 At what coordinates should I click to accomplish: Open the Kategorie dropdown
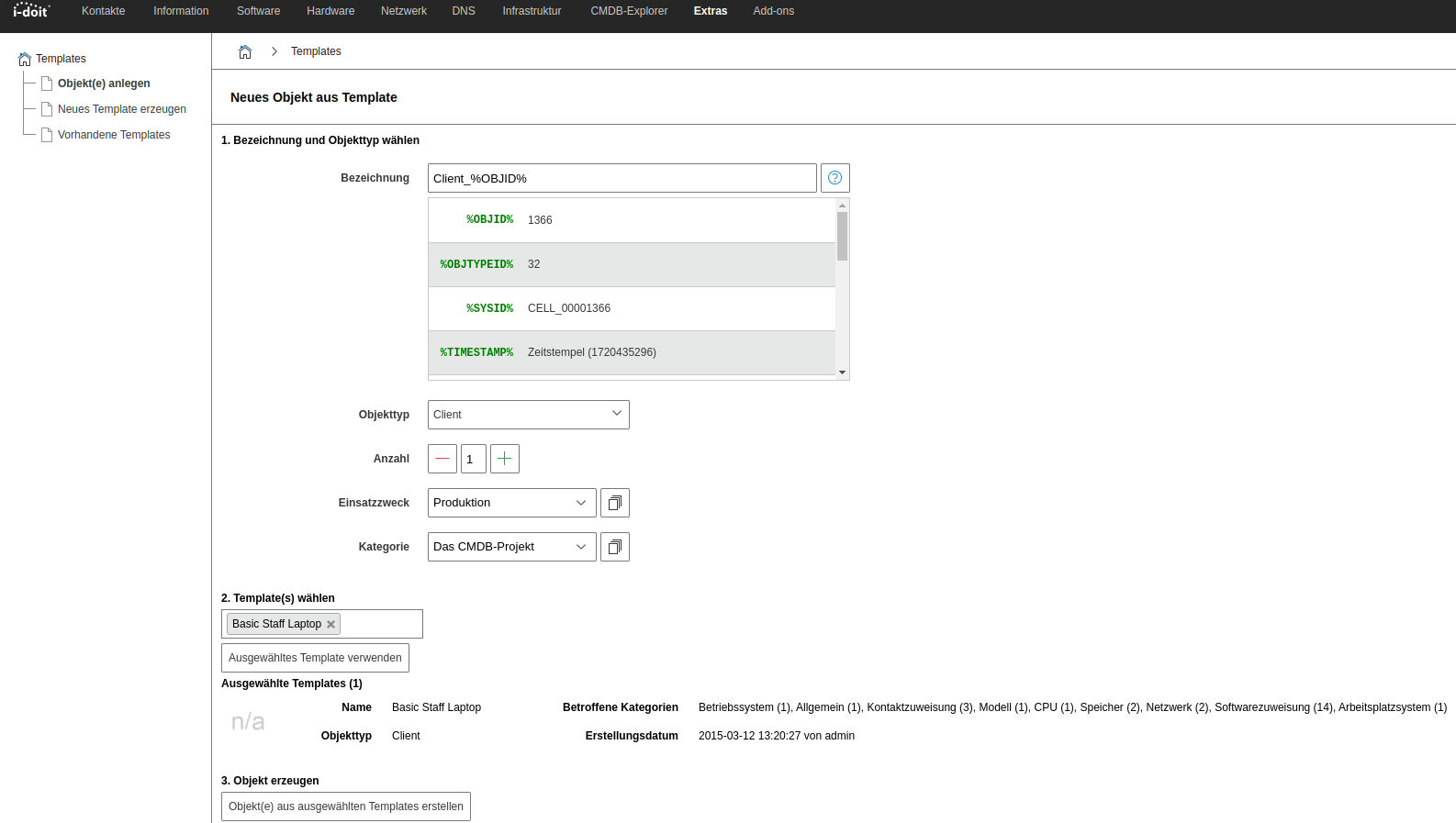click(511, 547)
